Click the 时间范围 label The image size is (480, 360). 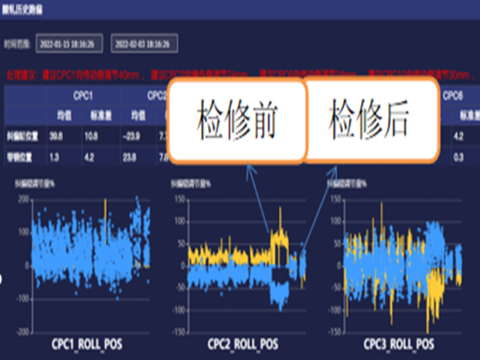(x=17, y=44)
